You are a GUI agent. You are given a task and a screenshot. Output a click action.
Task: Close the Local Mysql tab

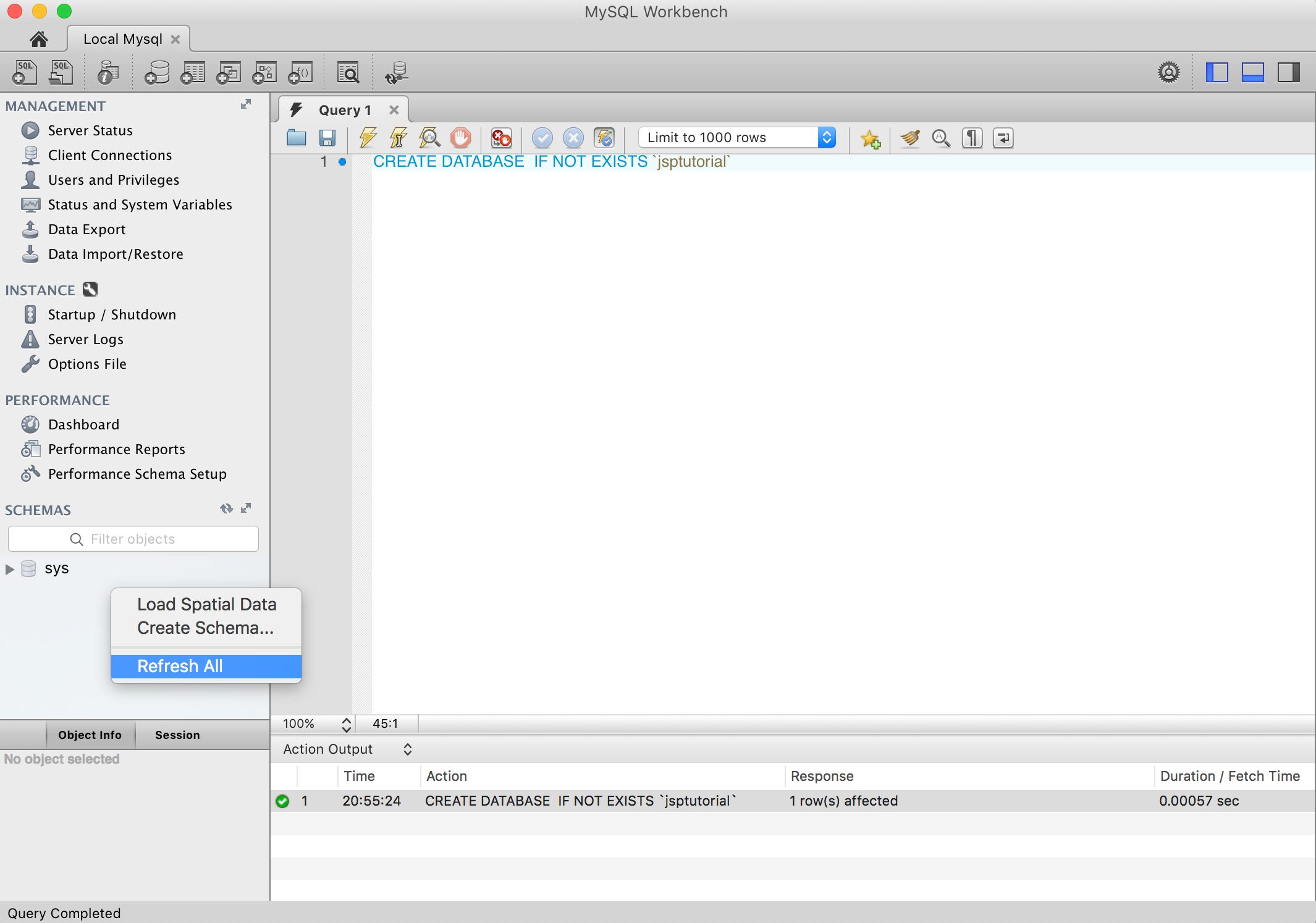175,39
